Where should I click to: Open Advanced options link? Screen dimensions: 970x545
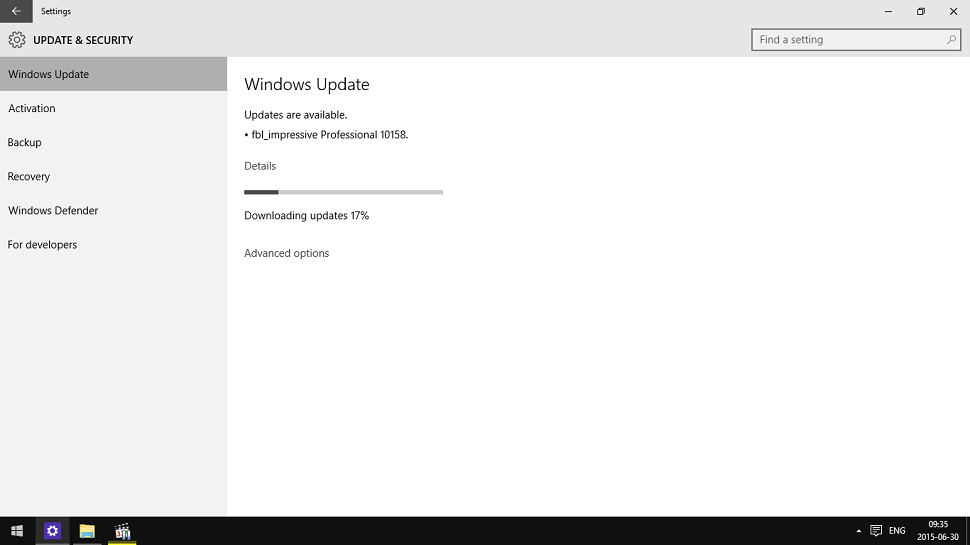pos(286,253)
